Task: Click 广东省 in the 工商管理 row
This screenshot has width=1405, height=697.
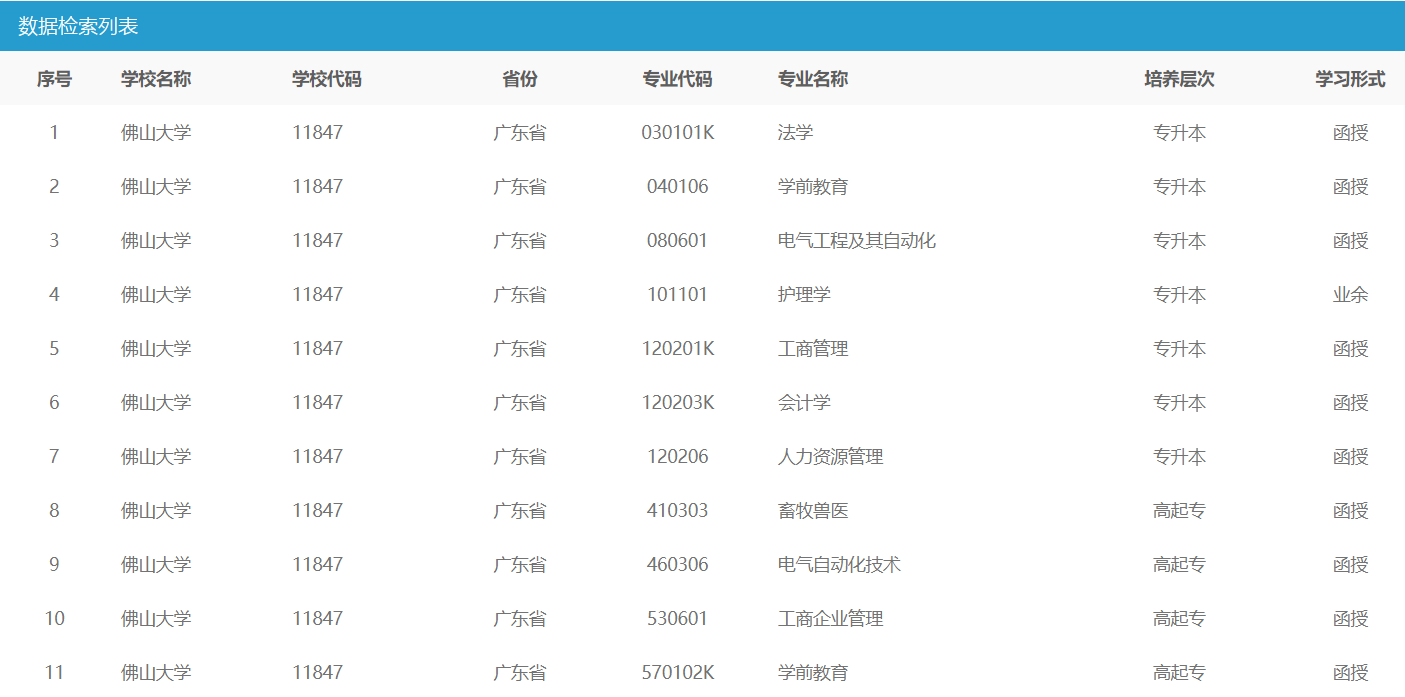Action: click(x=520, y=349)
